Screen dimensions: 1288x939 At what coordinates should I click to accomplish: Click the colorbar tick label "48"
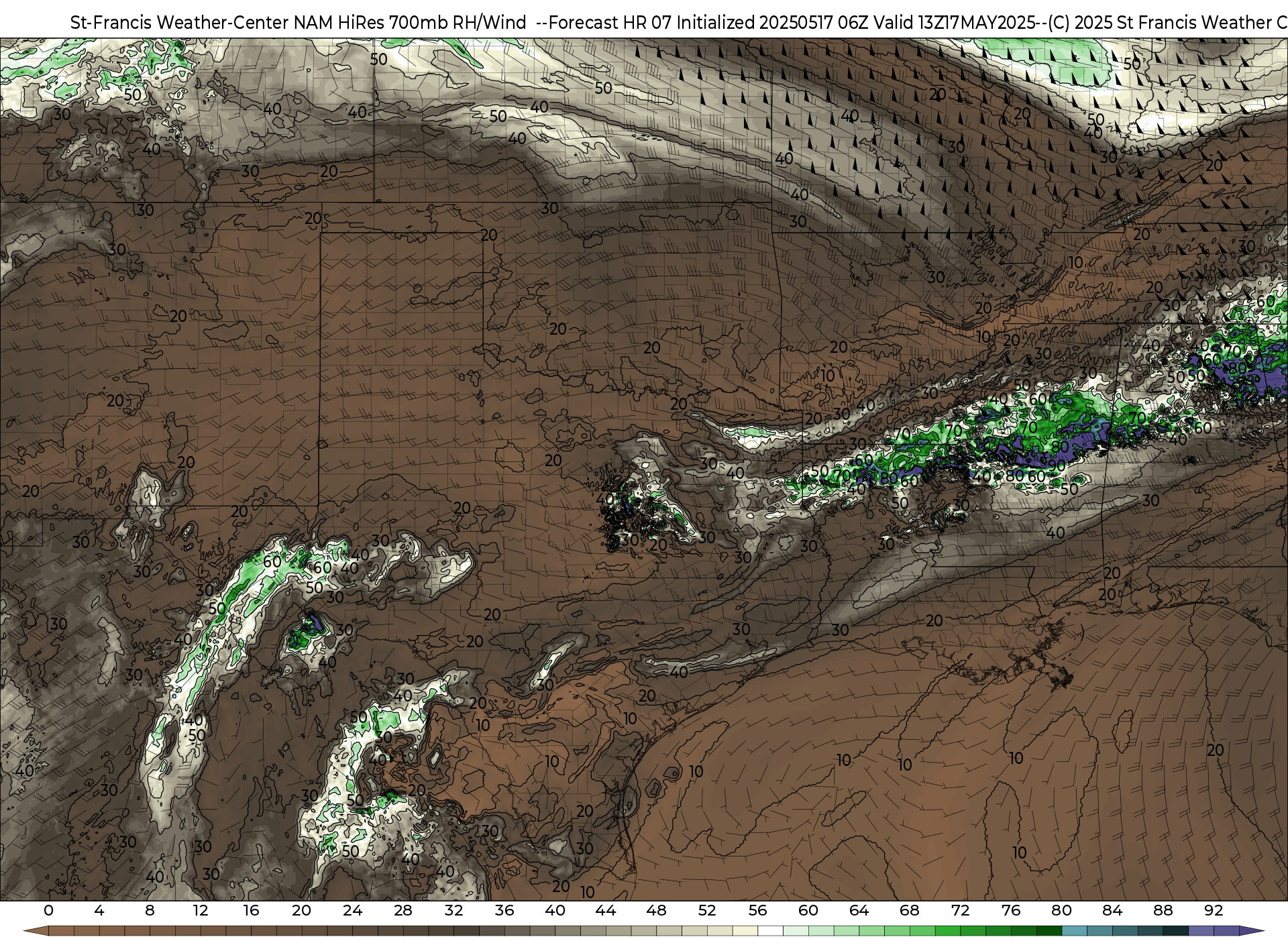click(656, 911)
